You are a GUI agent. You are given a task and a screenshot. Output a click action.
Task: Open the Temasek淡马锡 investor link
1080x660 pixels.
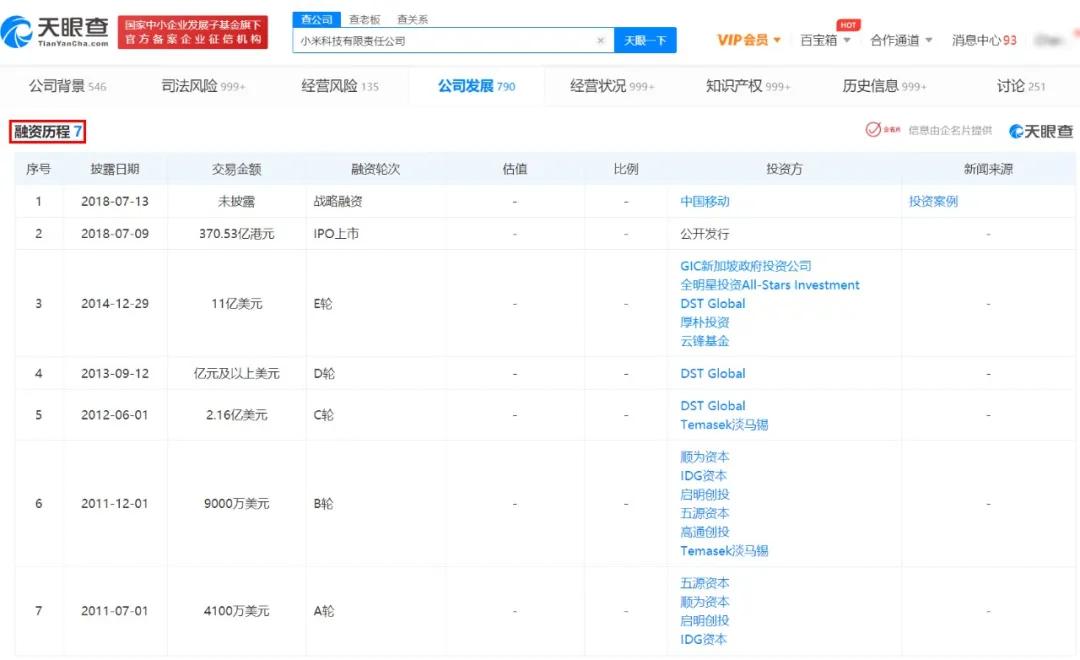724,424
